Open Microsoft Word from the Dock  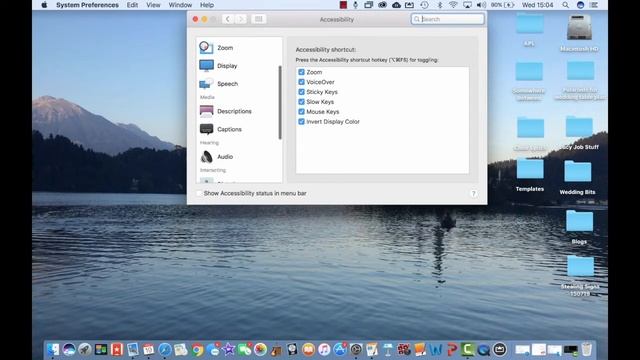tap(436, 349)
